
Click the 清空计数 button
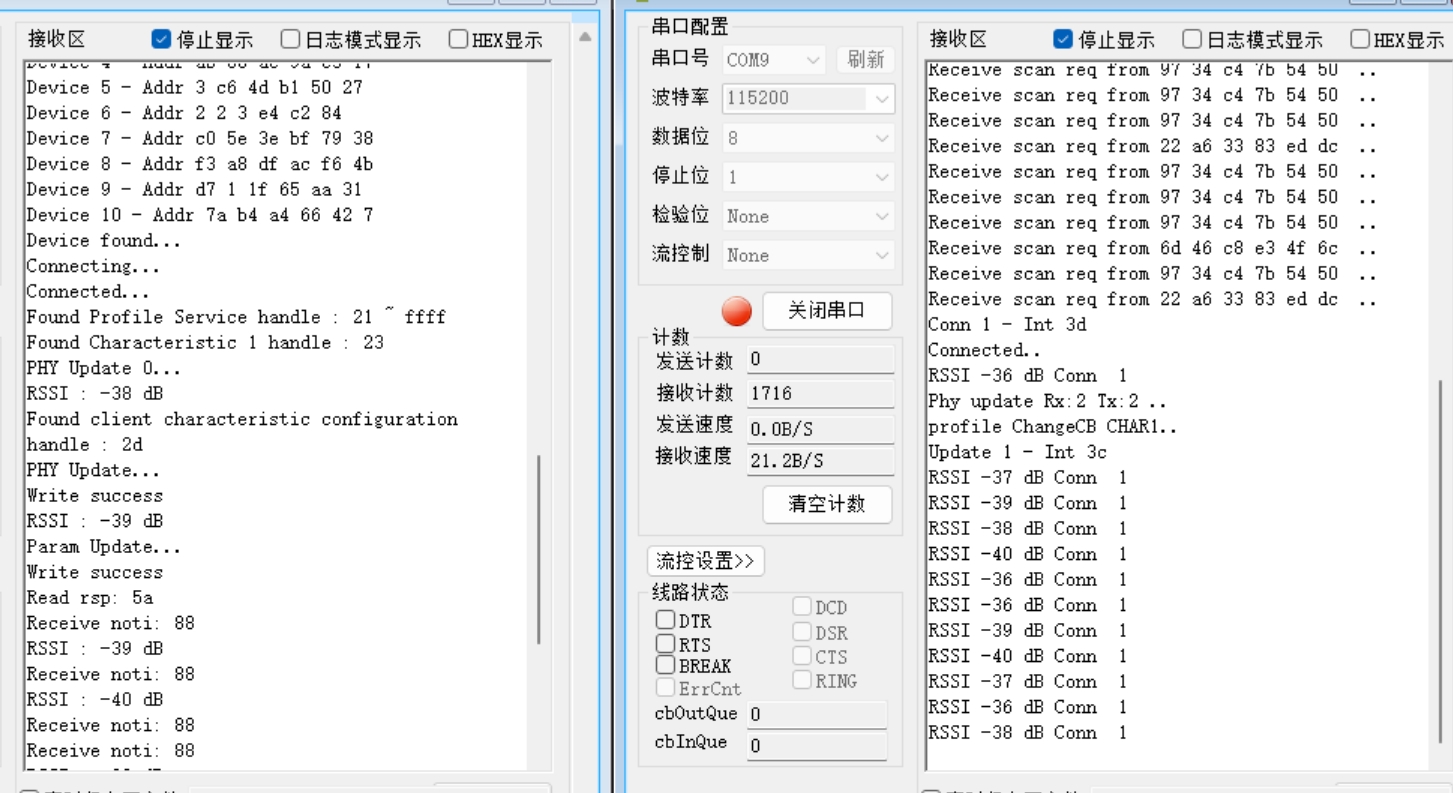[x=826, y=504]
